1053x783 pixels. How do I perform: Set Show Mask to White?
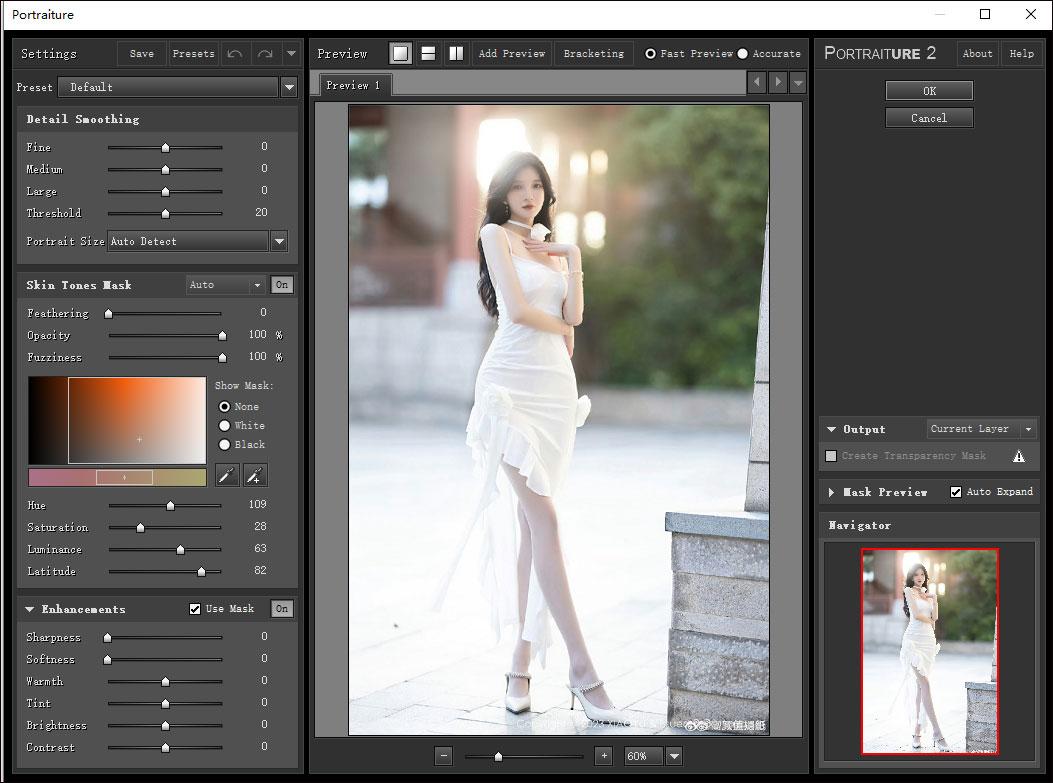tap(226, 427)
